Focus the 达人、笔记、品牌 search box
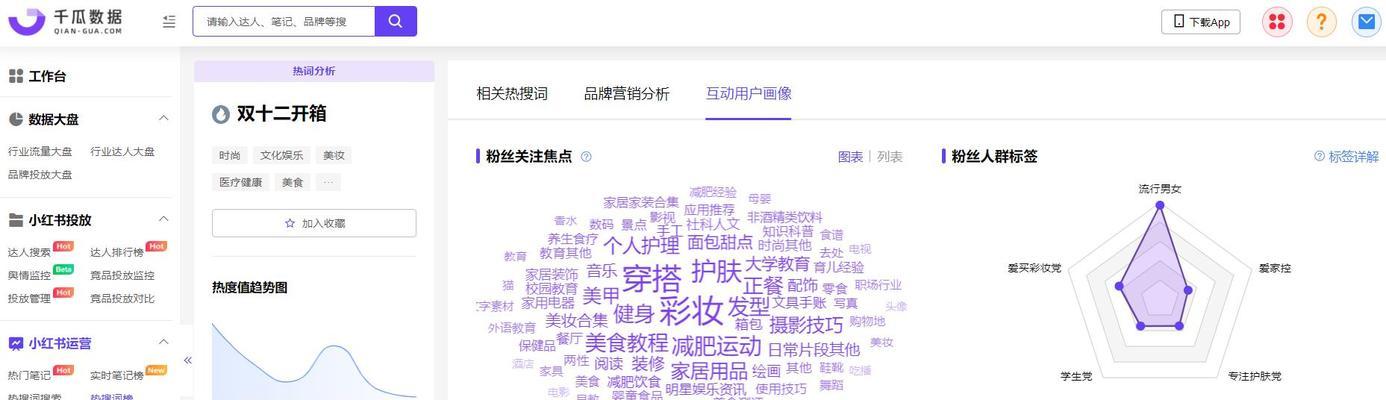Viewport: 1386px width, 400px height. pyautogui.click(x=284, y=21)
